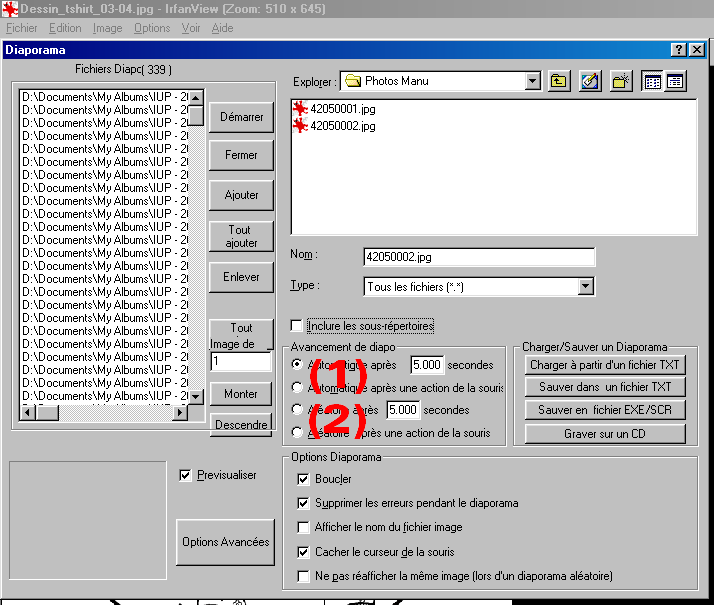Click the preview thumbnail area
This screenshot has width=714, height=605.
point(88,520)
